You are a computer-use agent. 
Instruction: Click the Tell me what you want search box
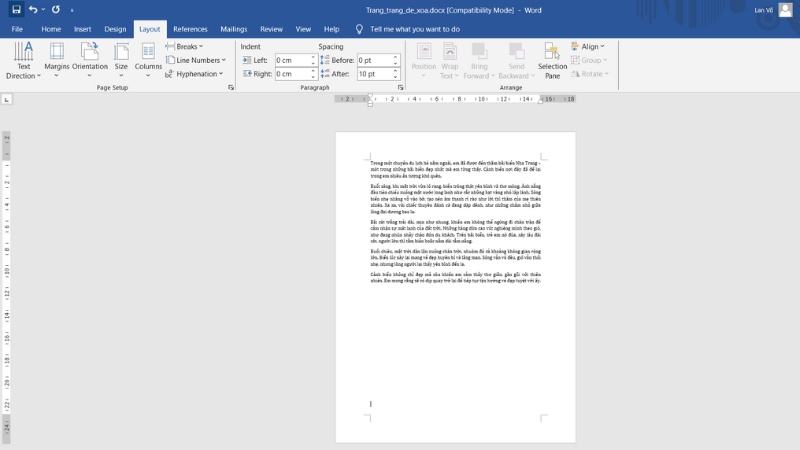point(414,29)
